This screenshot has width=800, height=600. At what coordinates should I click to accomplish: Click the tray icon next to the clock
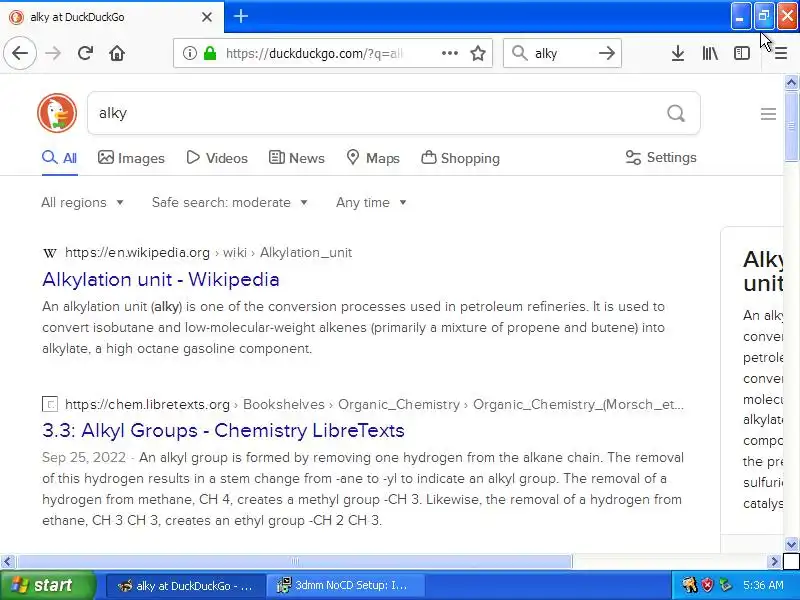(725, 585)
